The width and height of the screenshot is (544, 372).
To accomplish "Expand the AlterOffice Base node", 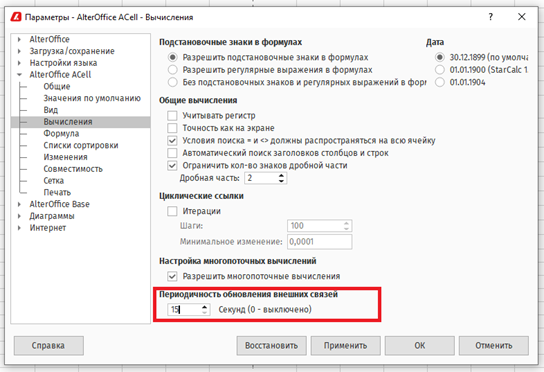I will coord(19,204).
